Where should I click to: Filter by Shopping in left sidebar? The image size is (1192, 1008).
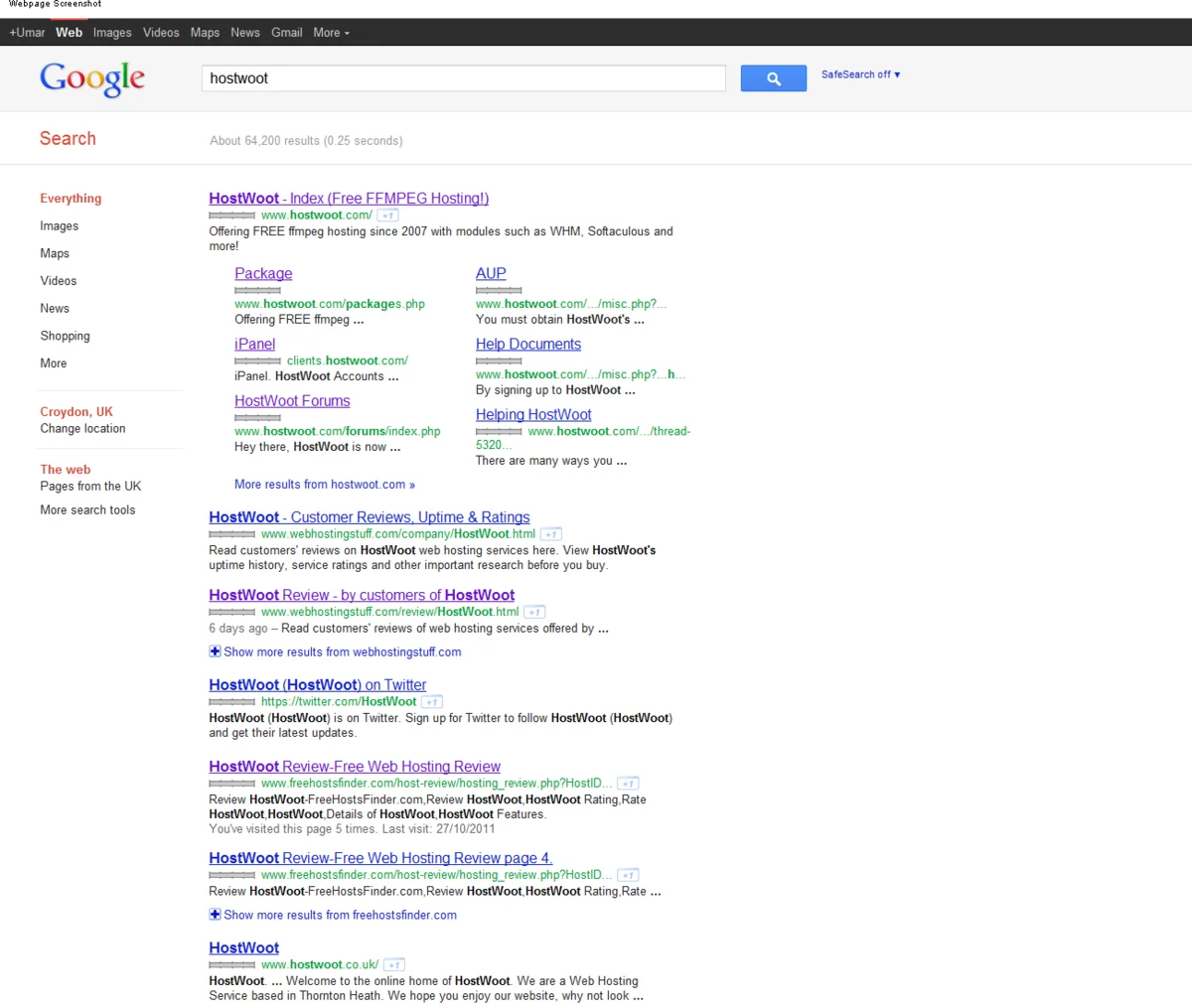click(x=65, y=337)
